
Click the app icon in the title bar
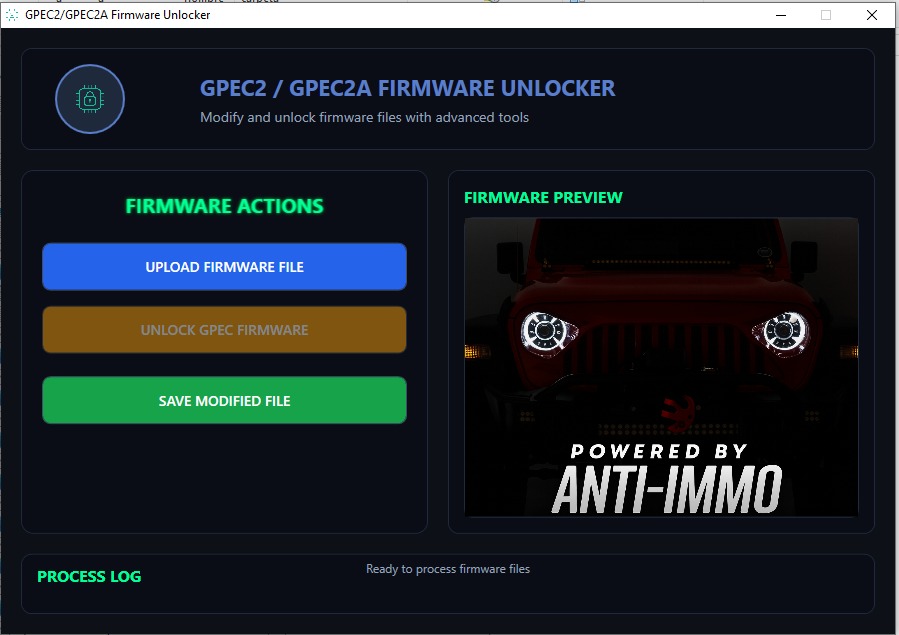11,15
